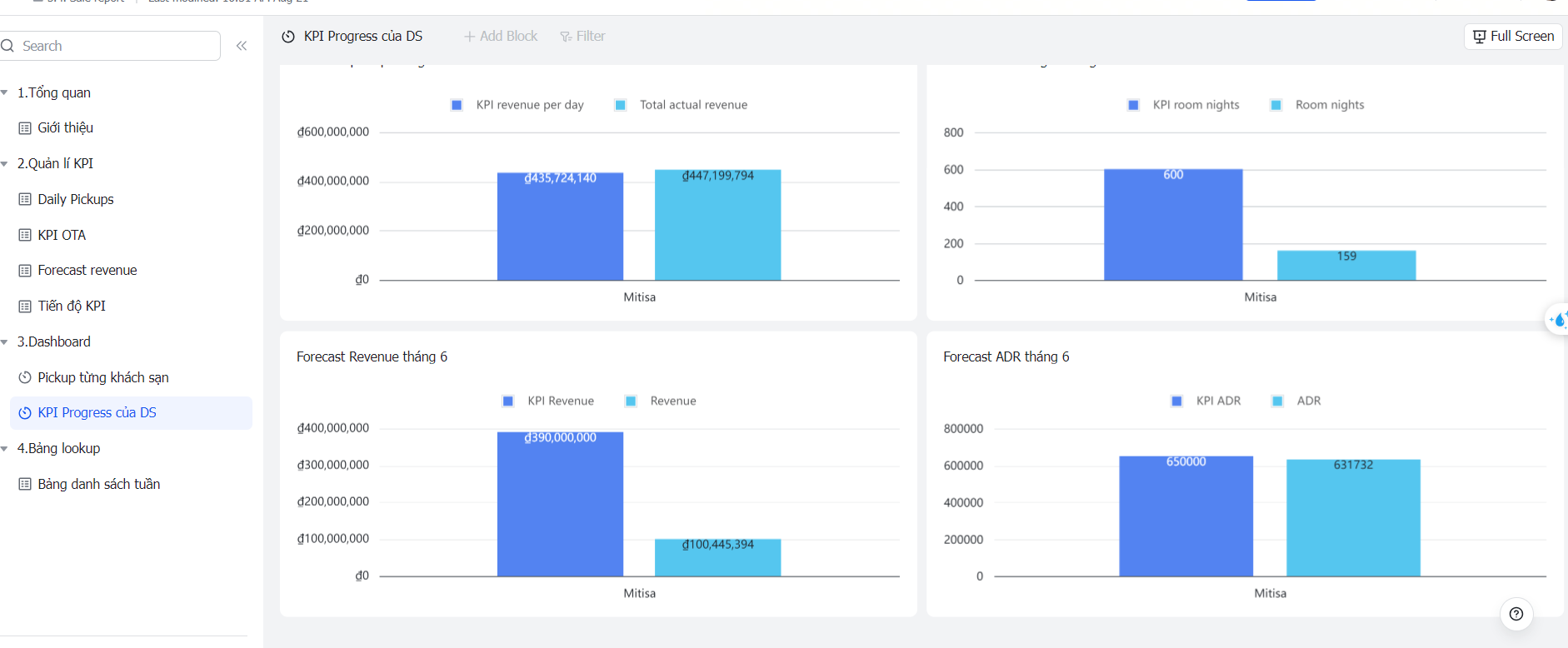Click the Forecast Revenue tháng 6 title
Image resolution: width=1568 pixels, height=648 pixels.
[372, 356]
